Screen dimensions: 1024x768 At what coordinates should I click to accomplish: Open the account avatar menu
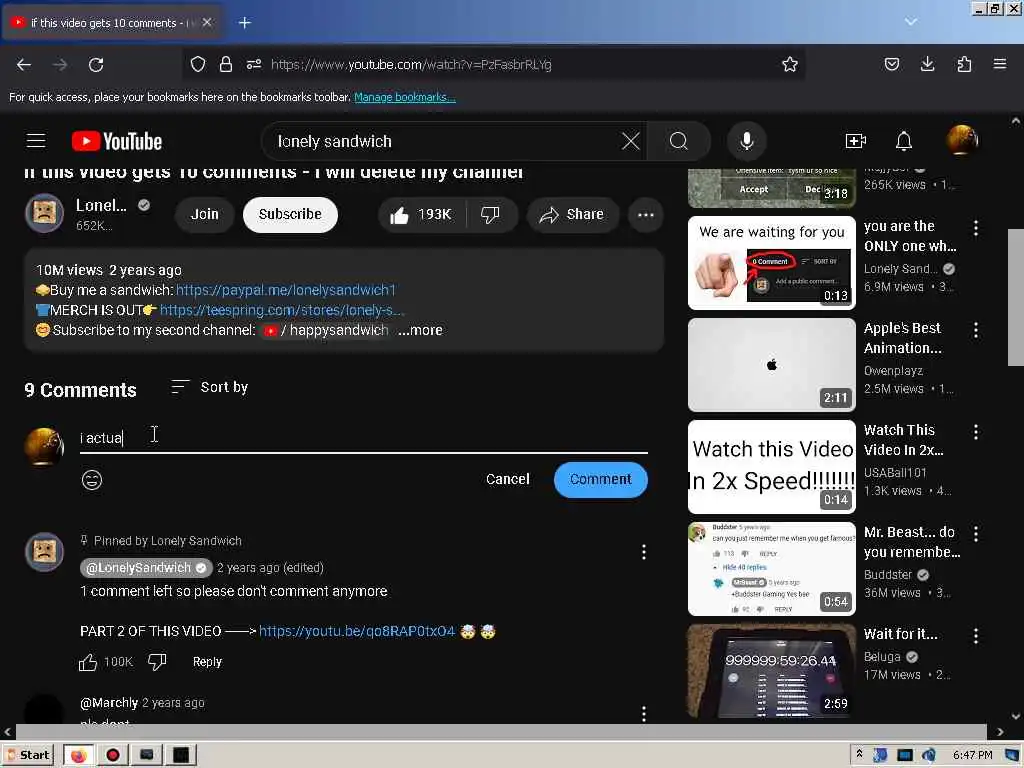click(962, 140)
